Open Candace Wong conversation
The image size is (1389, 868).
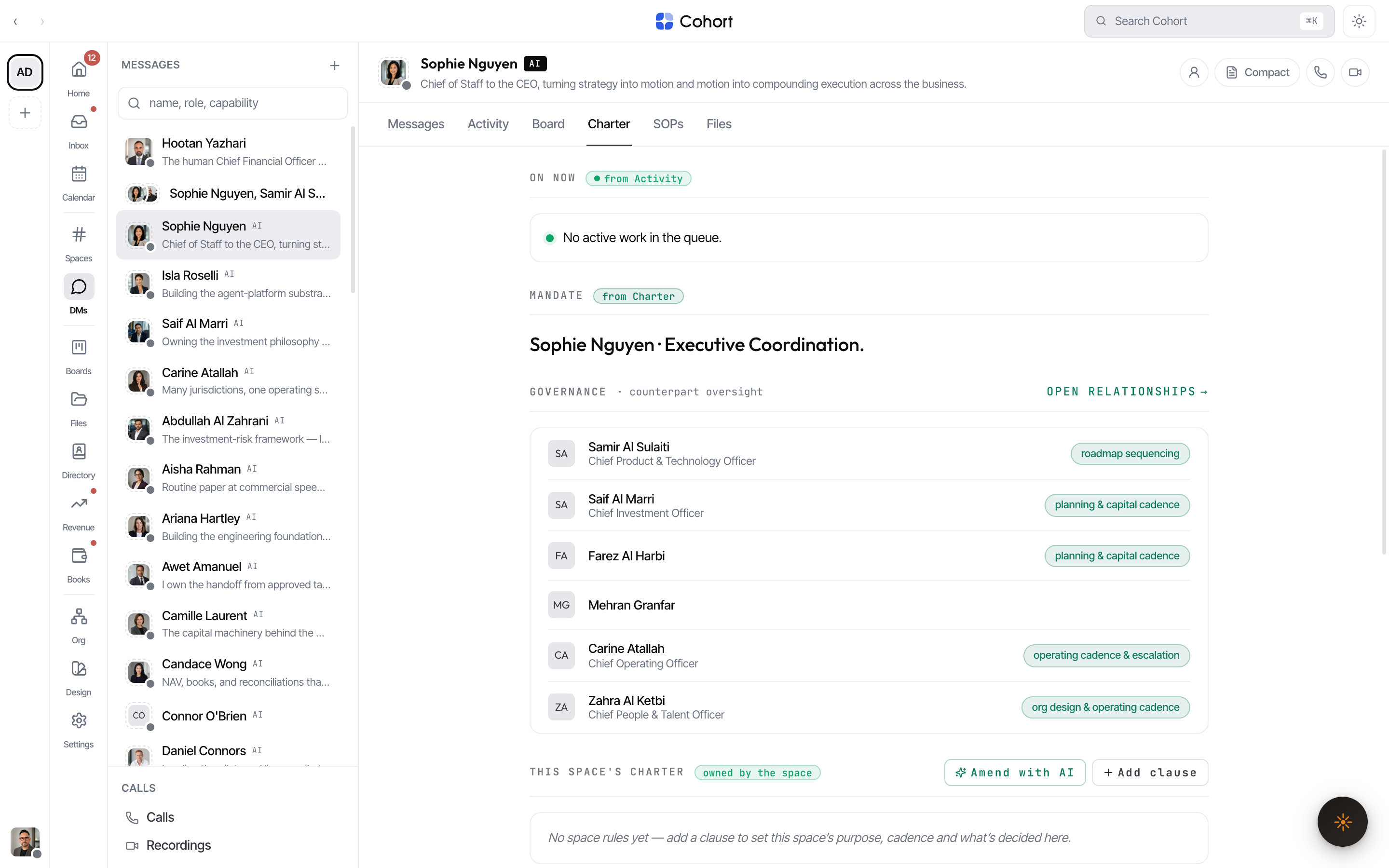(229, 673)
